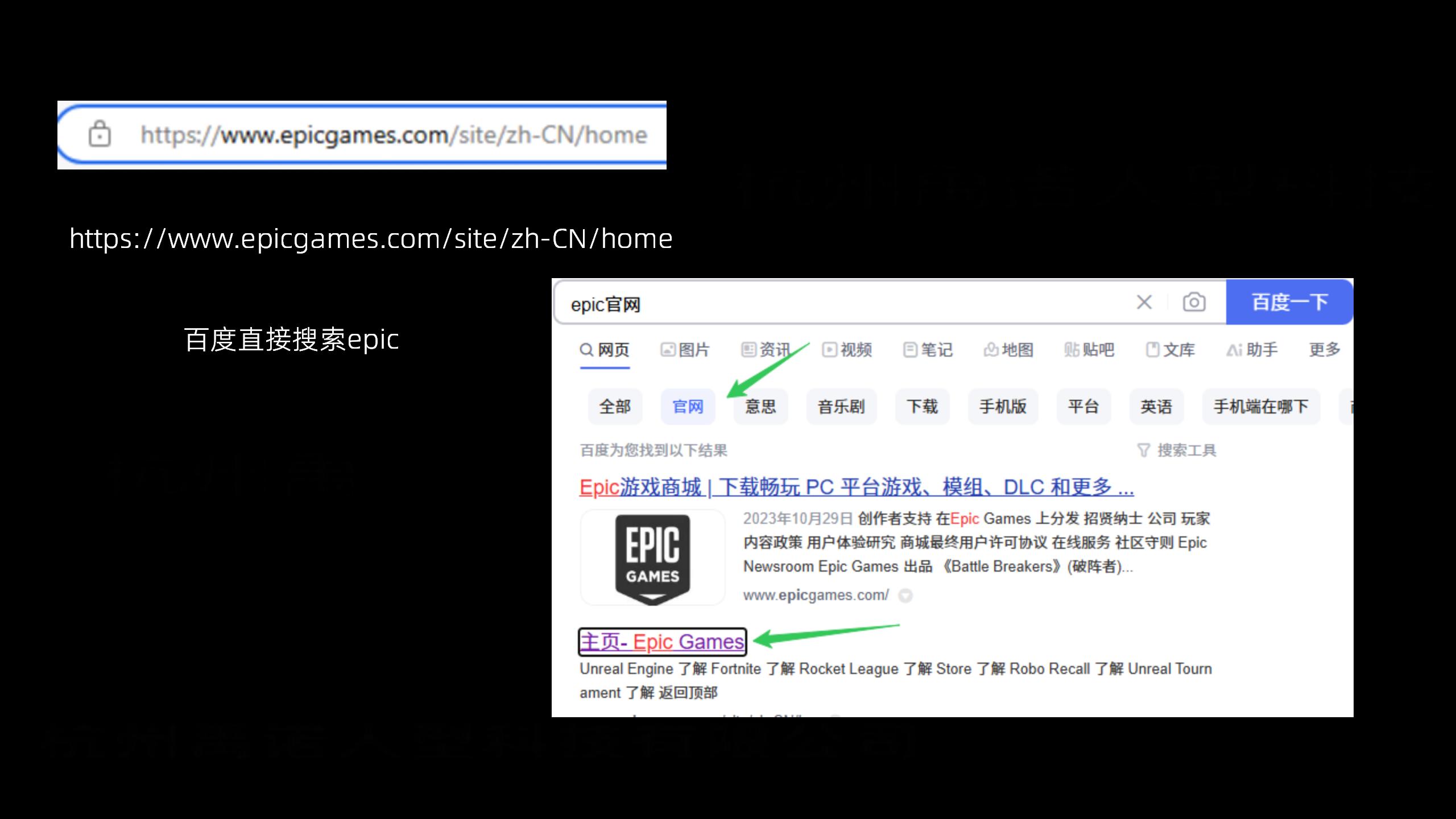The width and height of the screenshot is (1456, 819).
Task: Click the epicgames.com URL in address bar
Action: pyautogui.click(x=394, y=135)
